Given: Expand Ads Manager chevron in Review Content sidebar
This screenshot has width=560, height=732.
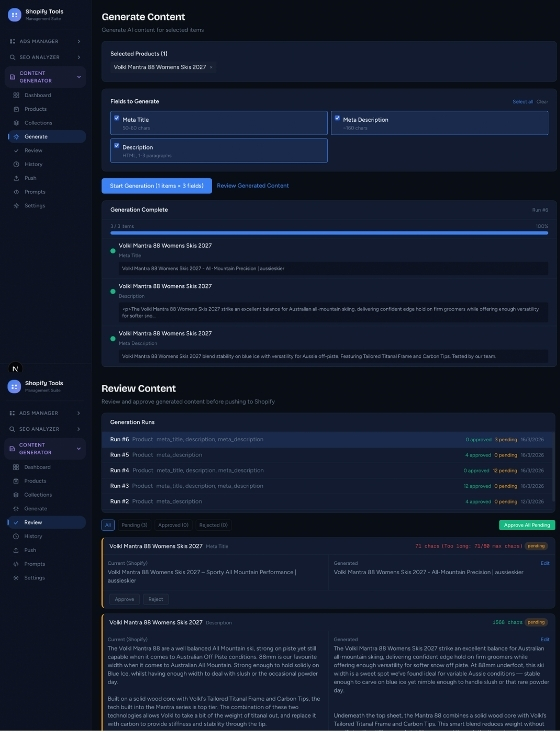Looking at the screenshot, I should [78, 413].
